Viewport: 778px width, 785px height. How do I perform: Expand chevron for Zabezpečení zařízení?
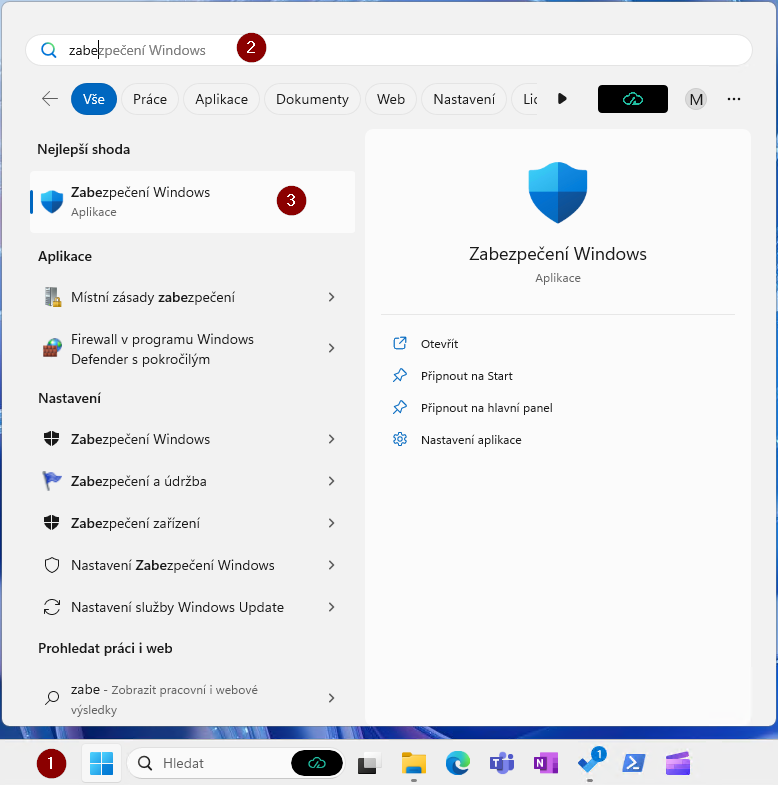(331, 523)
